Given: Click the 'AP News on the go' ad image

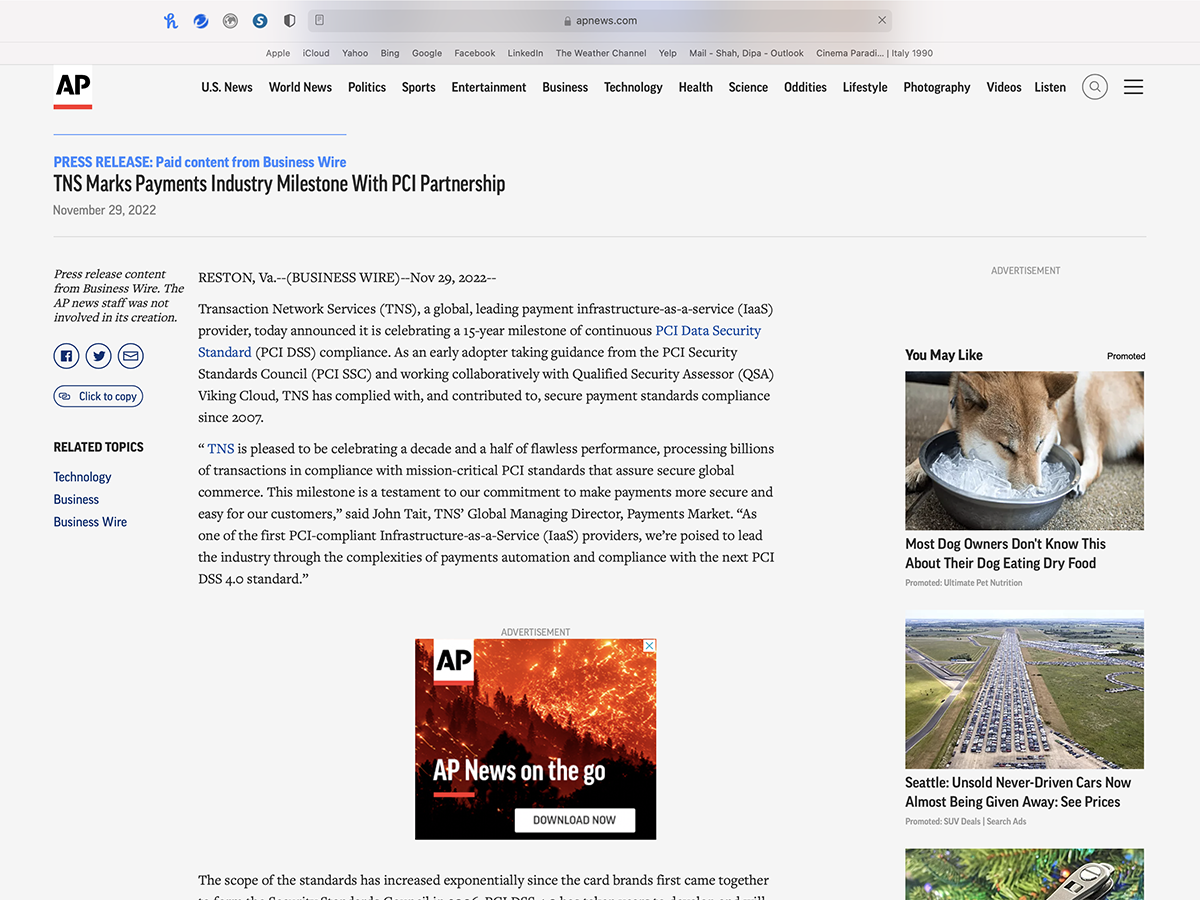Looking at the screenshot, I should [536, 739].
